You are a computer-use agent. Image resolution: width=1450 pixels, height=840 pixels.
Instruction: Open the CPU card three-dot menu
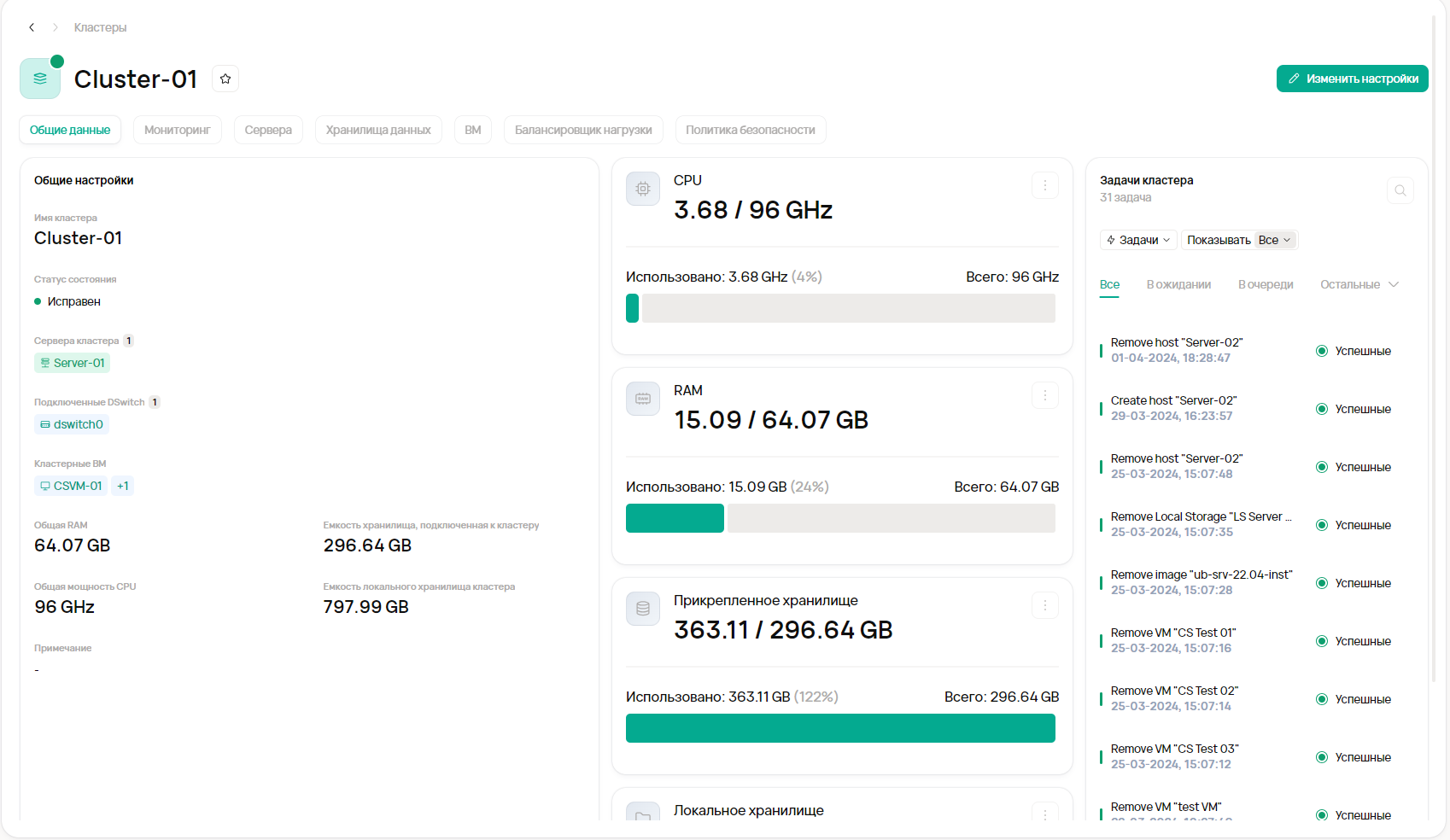point(1044,185)
